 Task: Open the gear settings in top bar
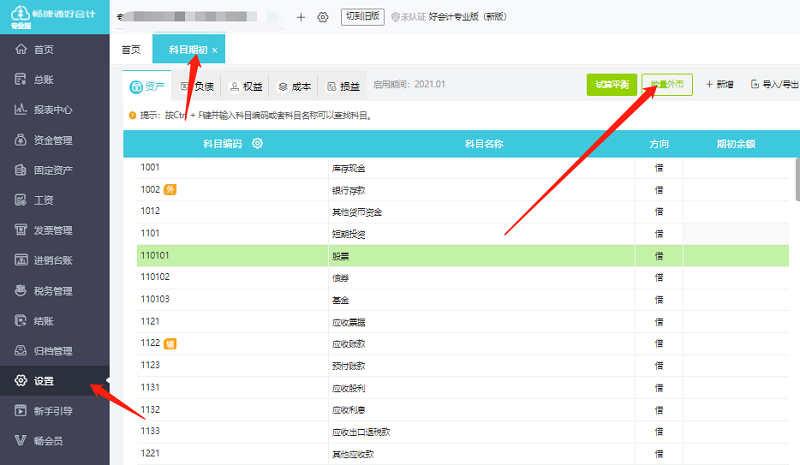click(x=323, y=17)
